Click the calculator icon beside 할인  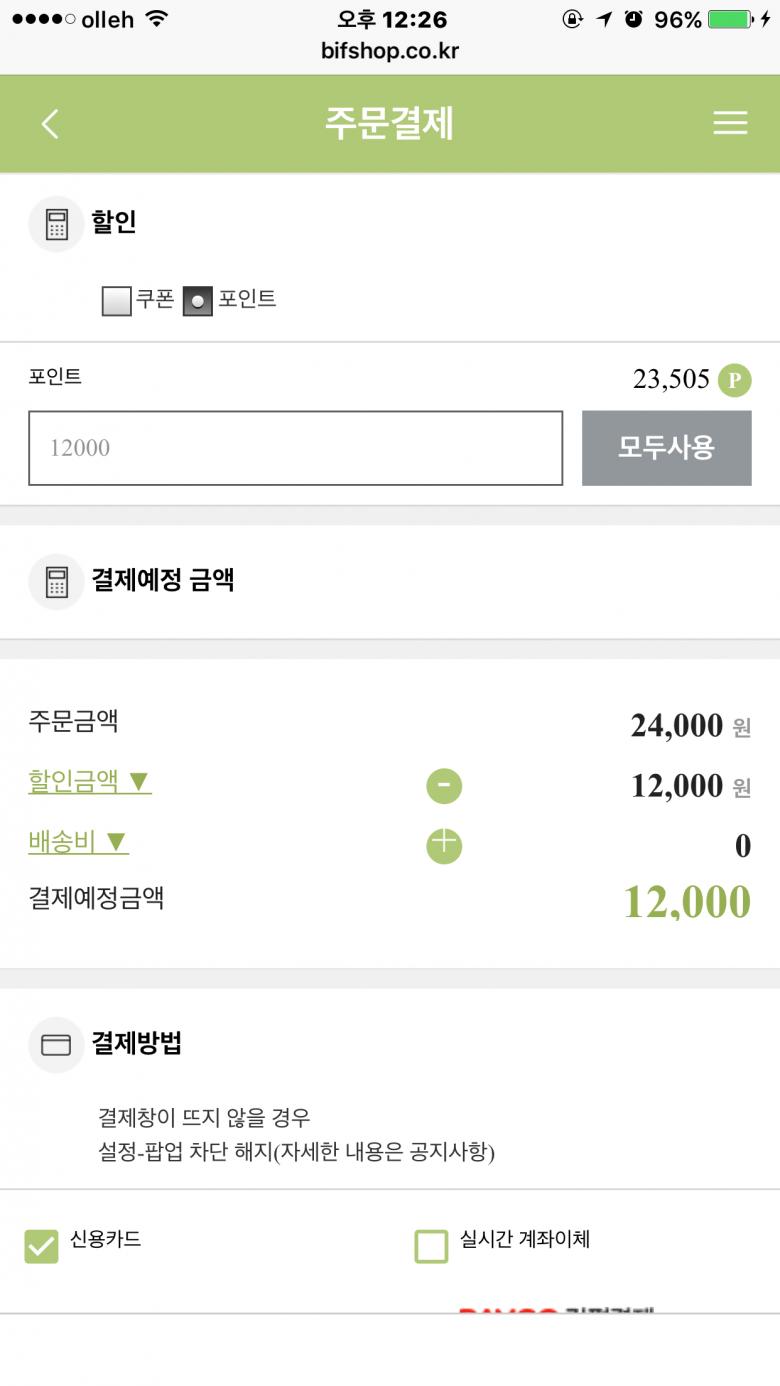click(x=56, y=224)
